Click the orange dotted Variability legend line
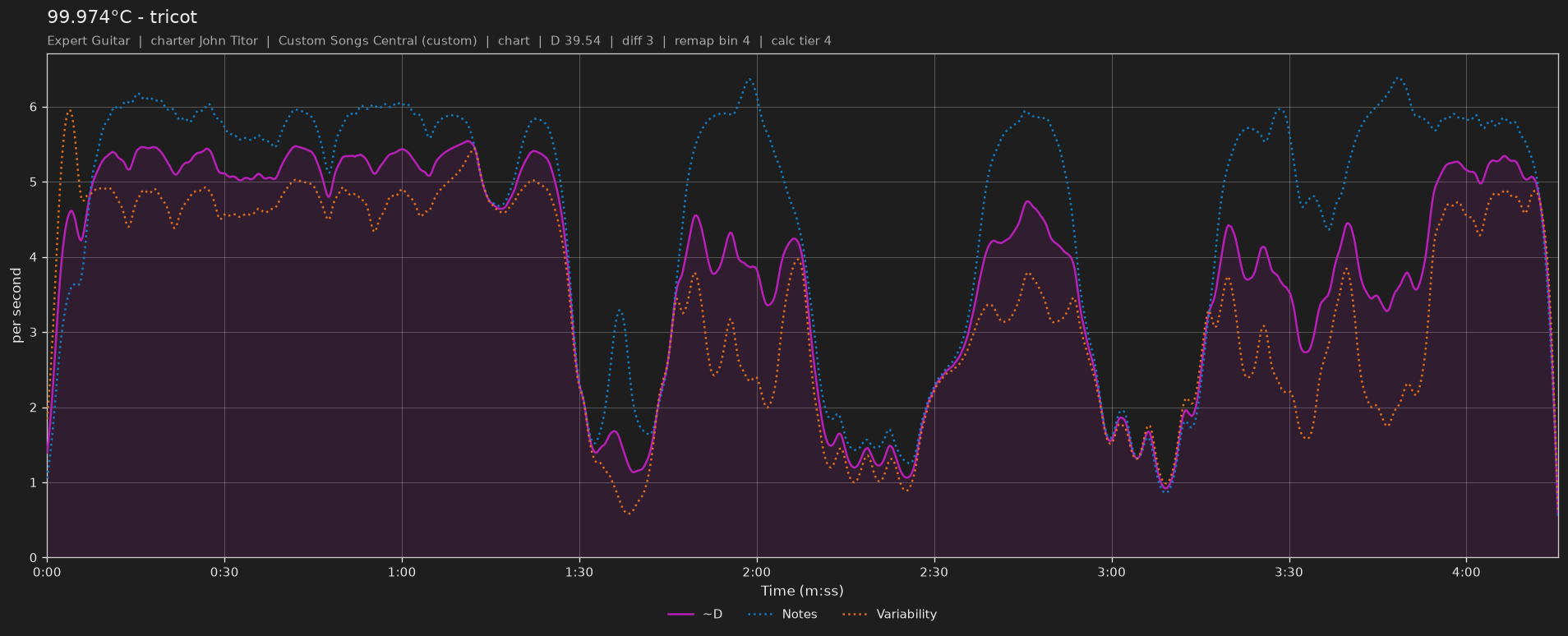The width and height of the screenshot is (1568, 636). (x=856, y=614)
